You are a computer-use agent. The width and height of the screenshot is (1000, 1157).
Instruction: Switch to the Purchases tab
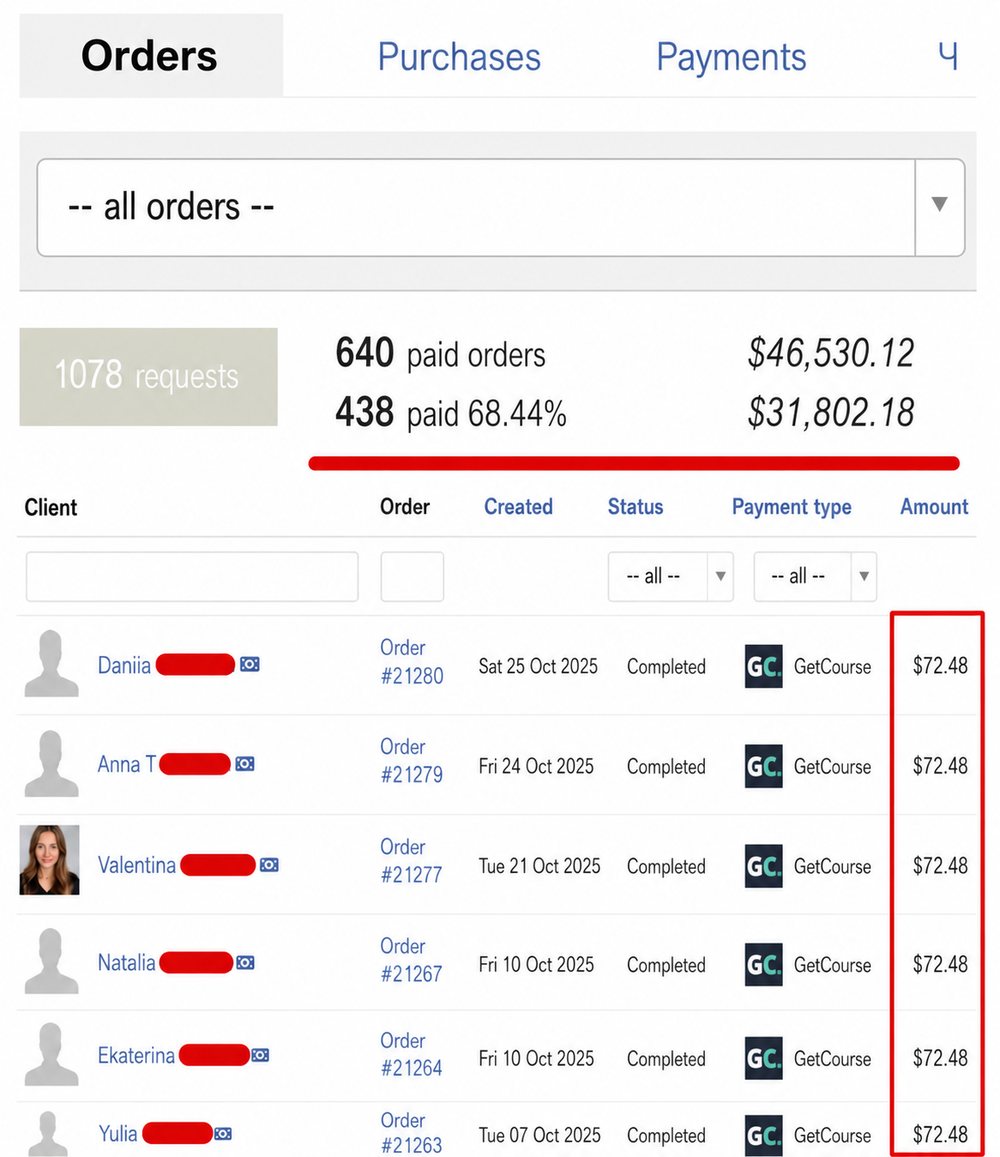click(x=459, y=57)
